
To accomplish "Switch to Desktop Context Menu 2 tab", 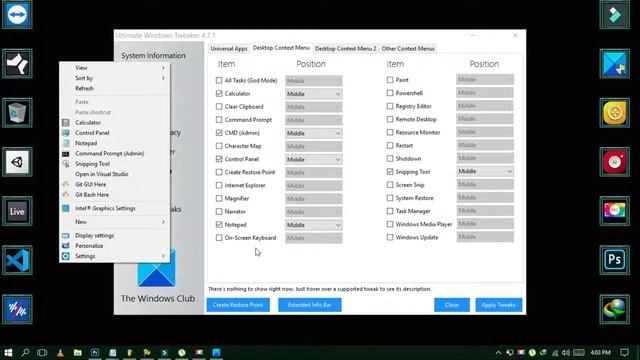I will [x=345, y=49].
